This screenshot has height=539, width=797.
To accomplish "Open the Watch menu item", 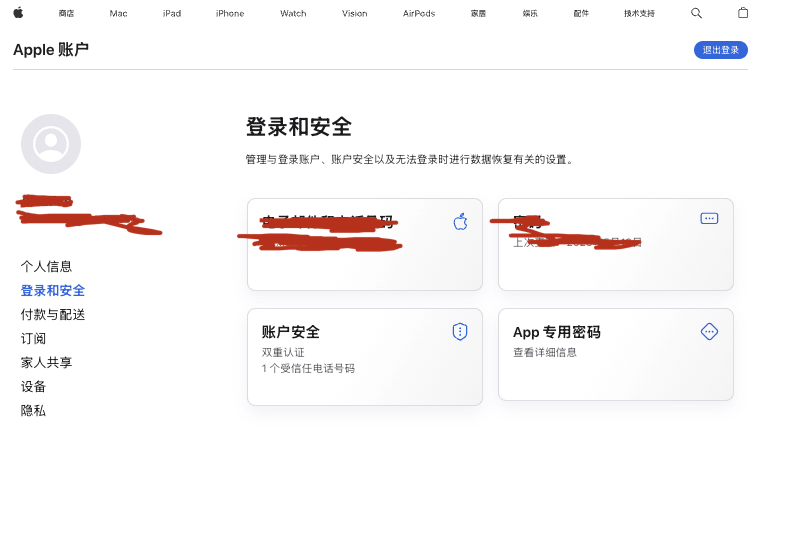I will click(293, 14).
